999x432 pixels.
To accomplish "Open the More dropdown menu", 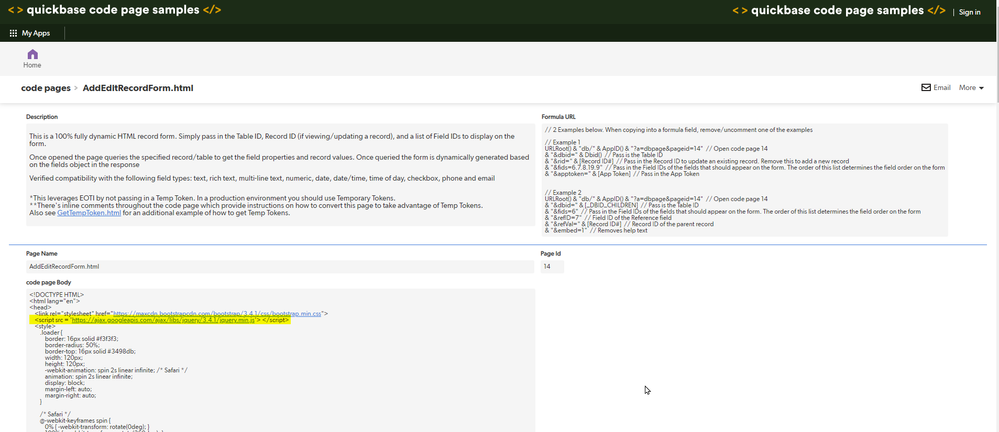I will pyautogui.click(x=971, y=87).
